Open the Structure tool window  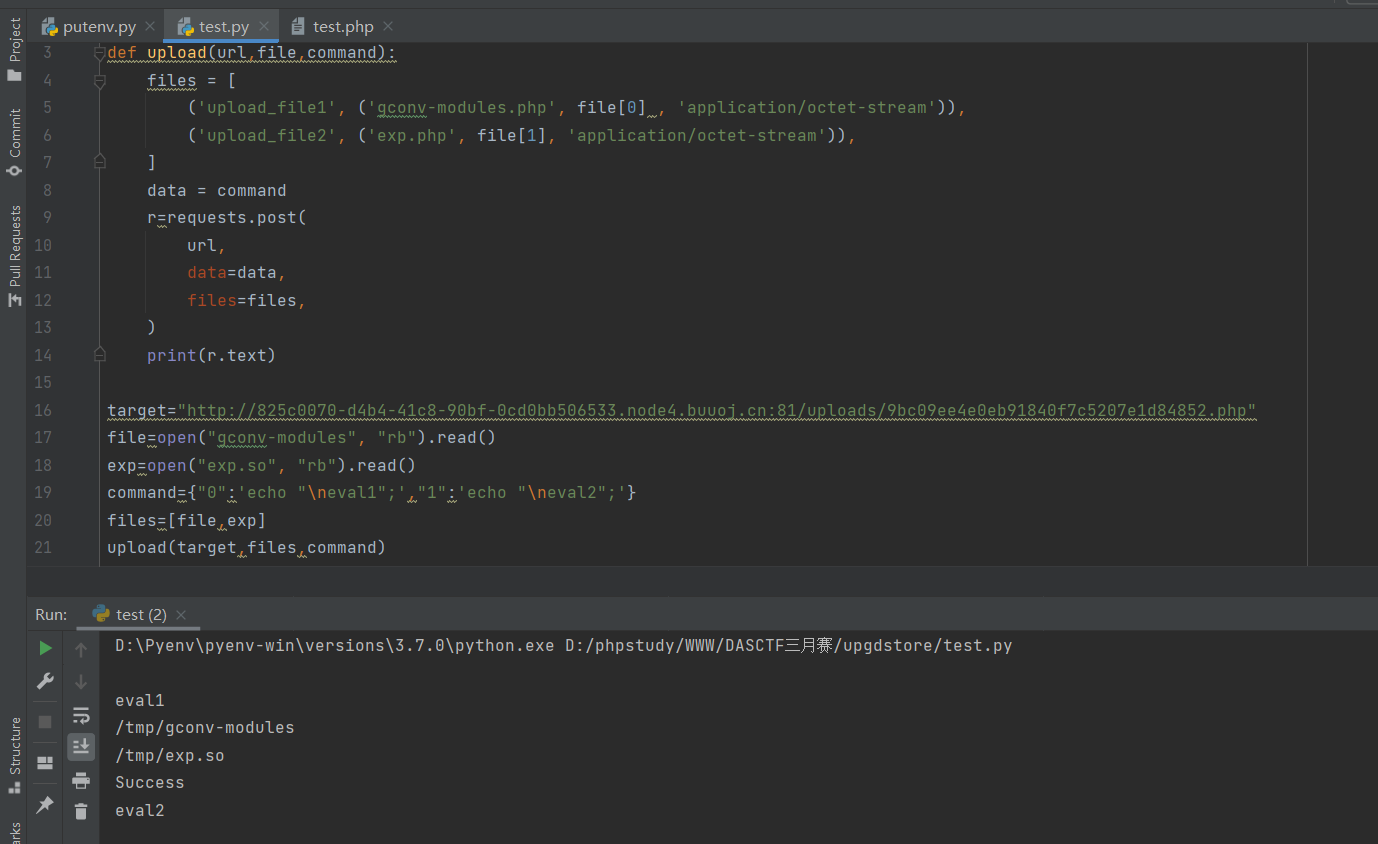(14, 755)
